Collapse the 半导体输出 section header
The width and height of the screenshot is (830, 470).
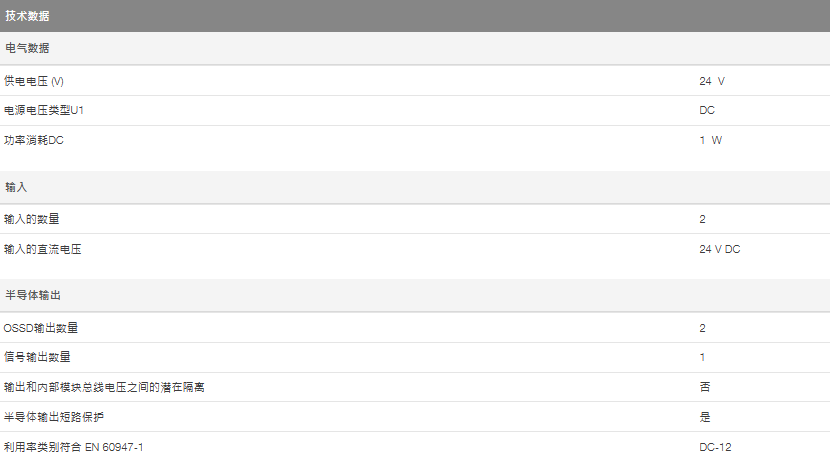coord(35,296)
